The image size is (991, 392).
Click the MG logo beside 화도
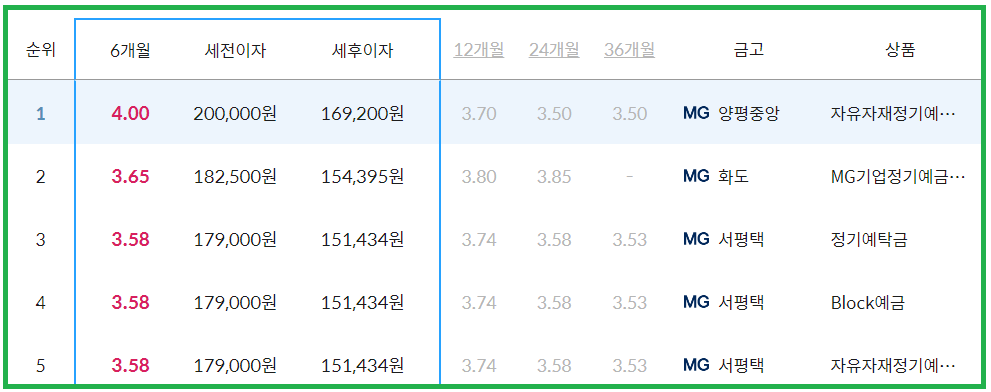click(696, 177)
